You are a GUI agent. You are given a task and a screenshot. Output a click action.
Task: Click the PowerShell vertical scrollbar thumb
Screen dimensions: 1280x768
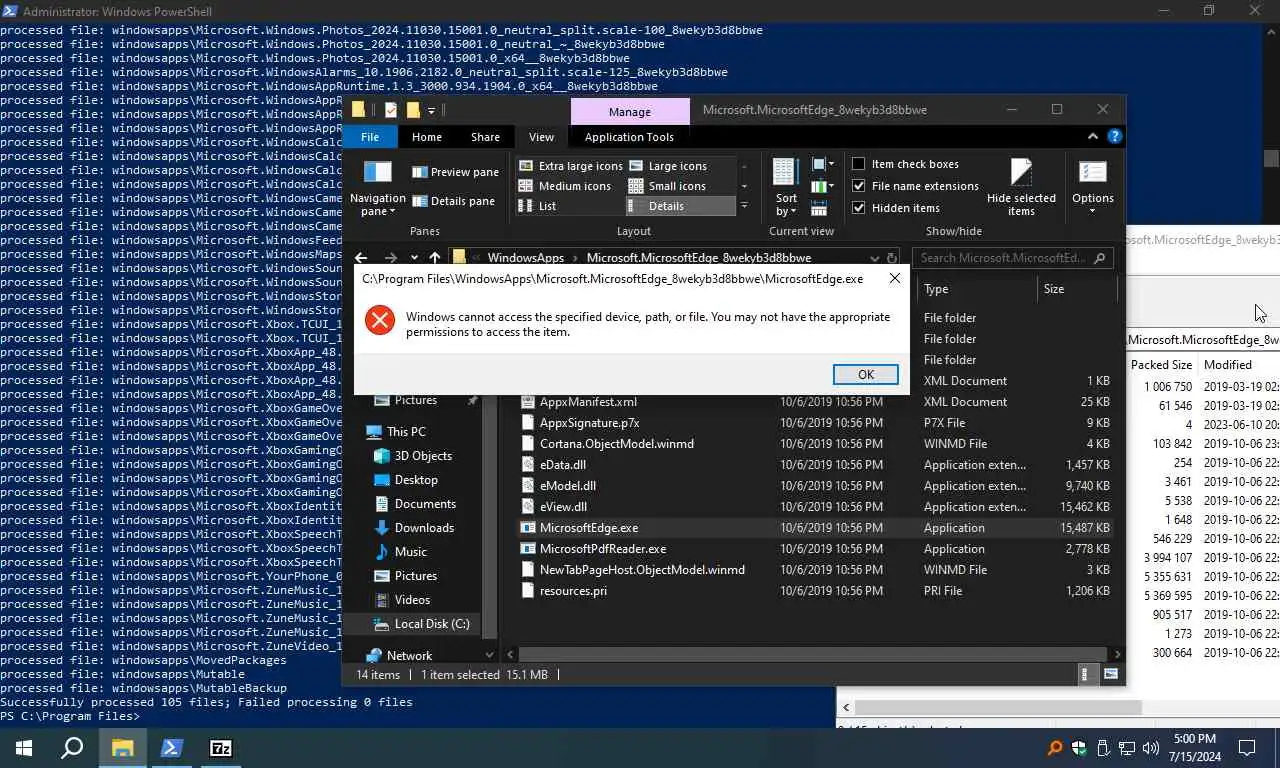click(x=1271, y=158)
